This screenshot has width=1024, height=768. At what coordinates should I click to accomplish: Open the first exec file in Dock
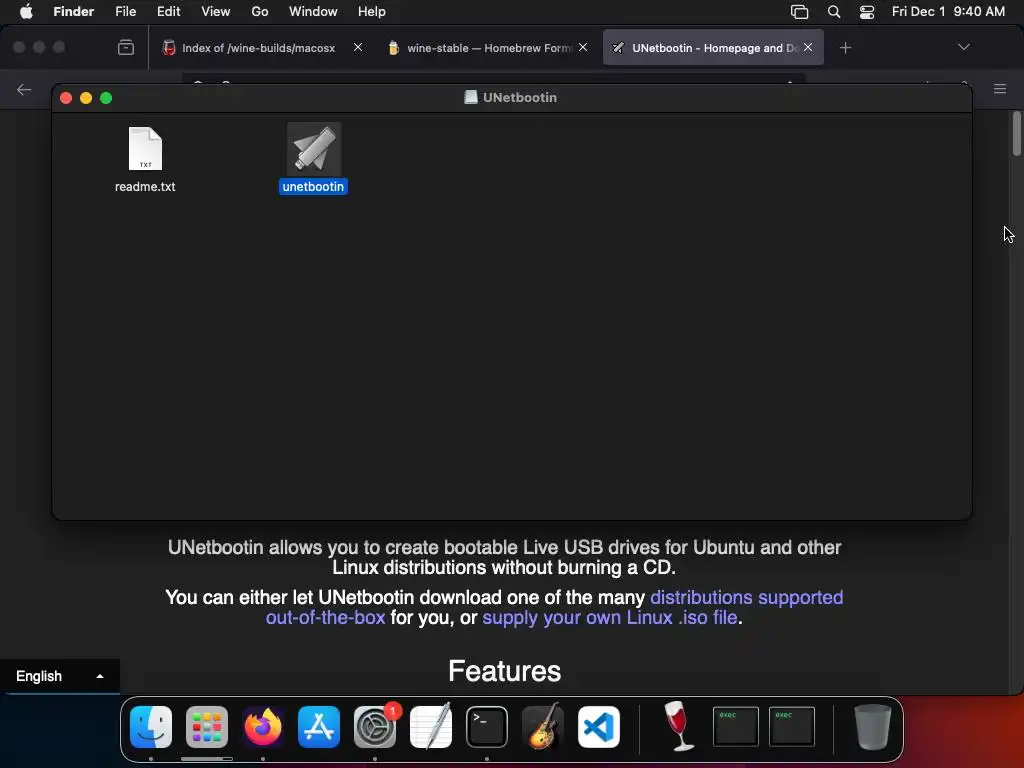[735, 727]
